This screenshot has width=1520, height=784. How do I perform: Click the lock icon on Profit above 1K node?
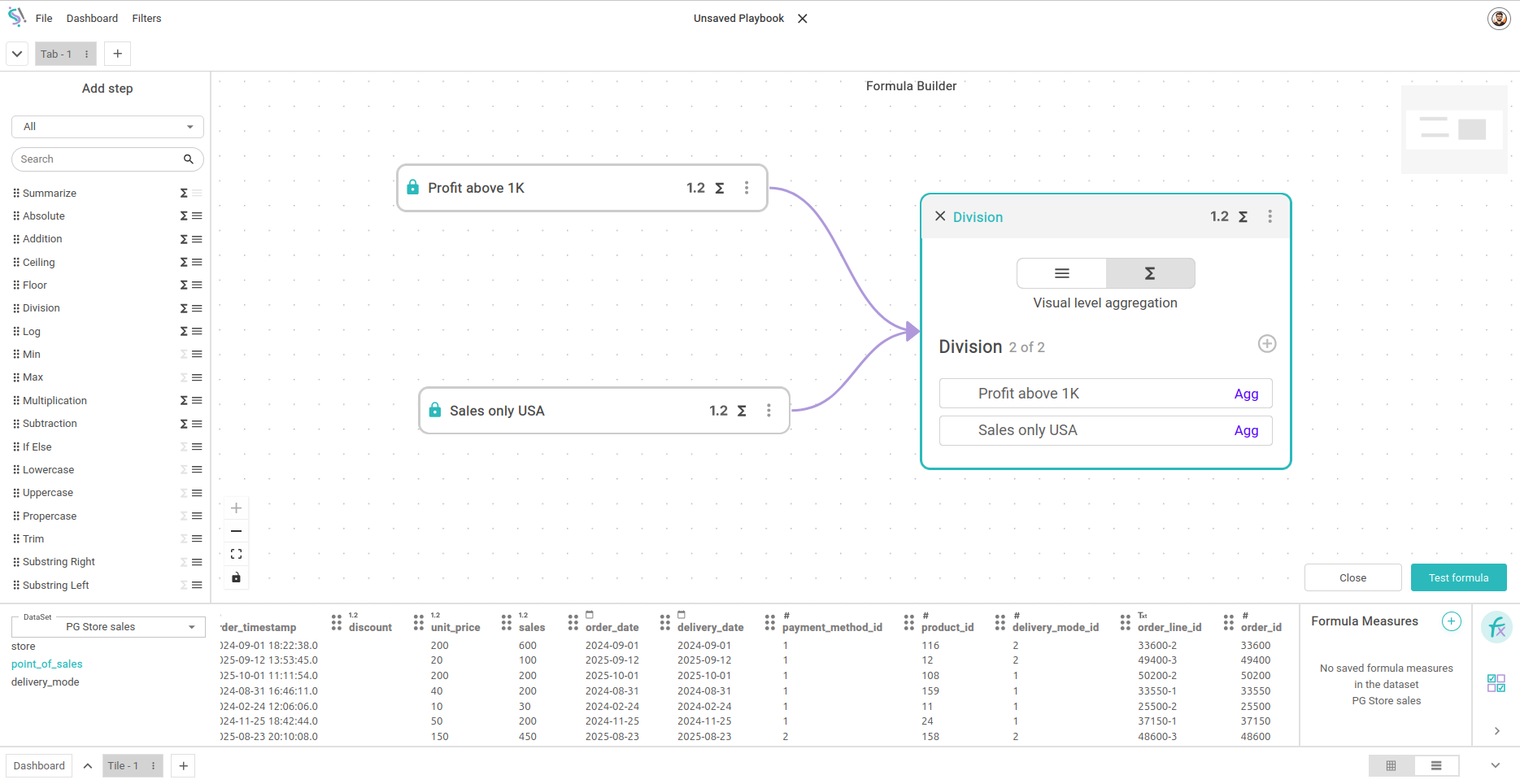(x=413, y=188)
